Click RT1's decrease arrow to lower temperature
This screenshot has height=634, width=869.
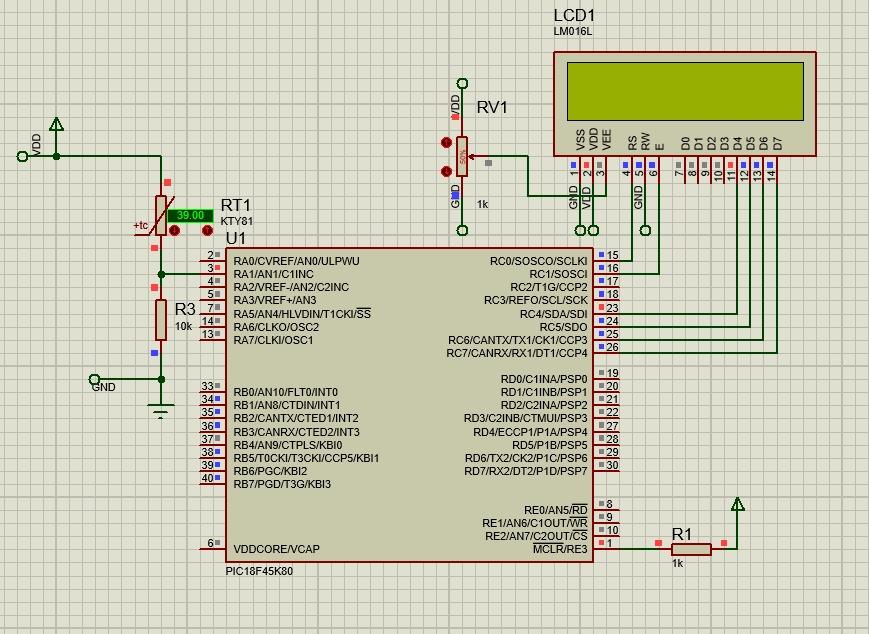tap(174, 229)
